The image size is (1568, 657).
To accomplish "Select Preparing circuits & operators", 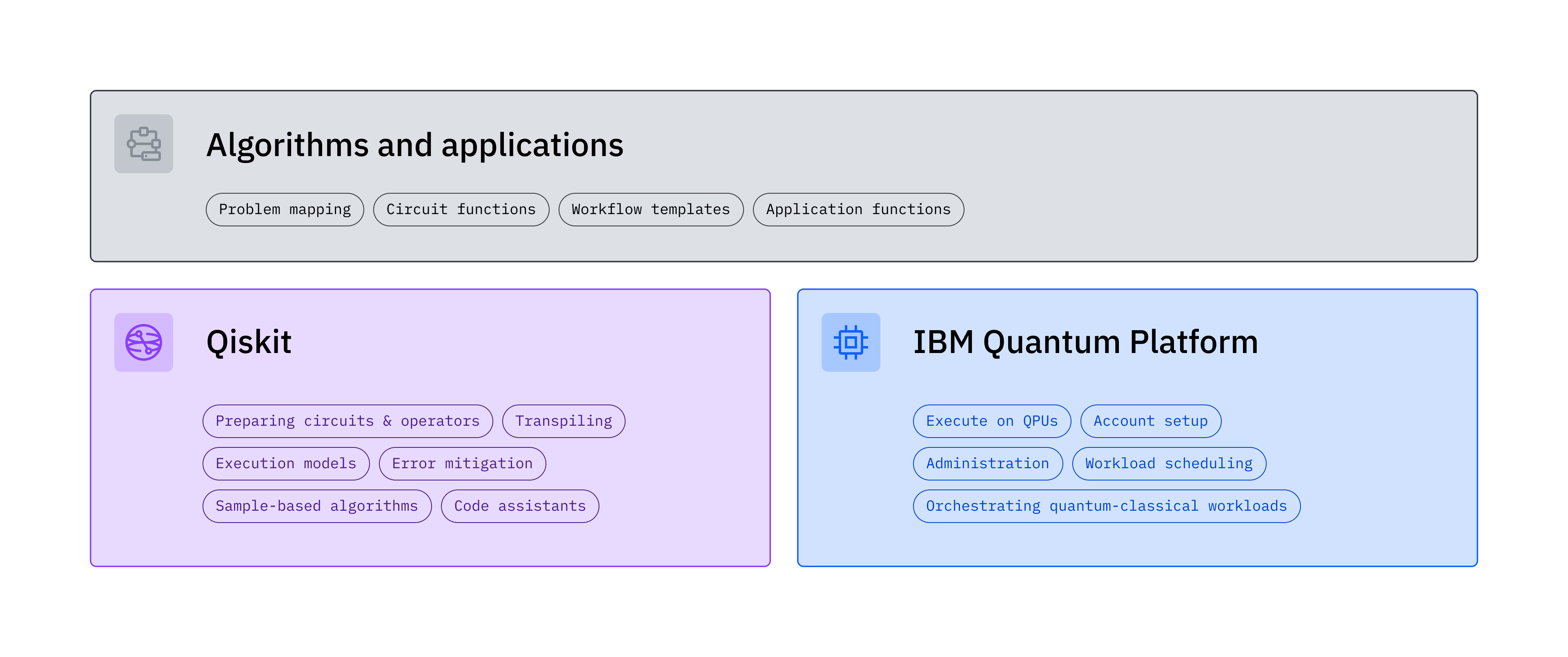I will coord(347,421).
